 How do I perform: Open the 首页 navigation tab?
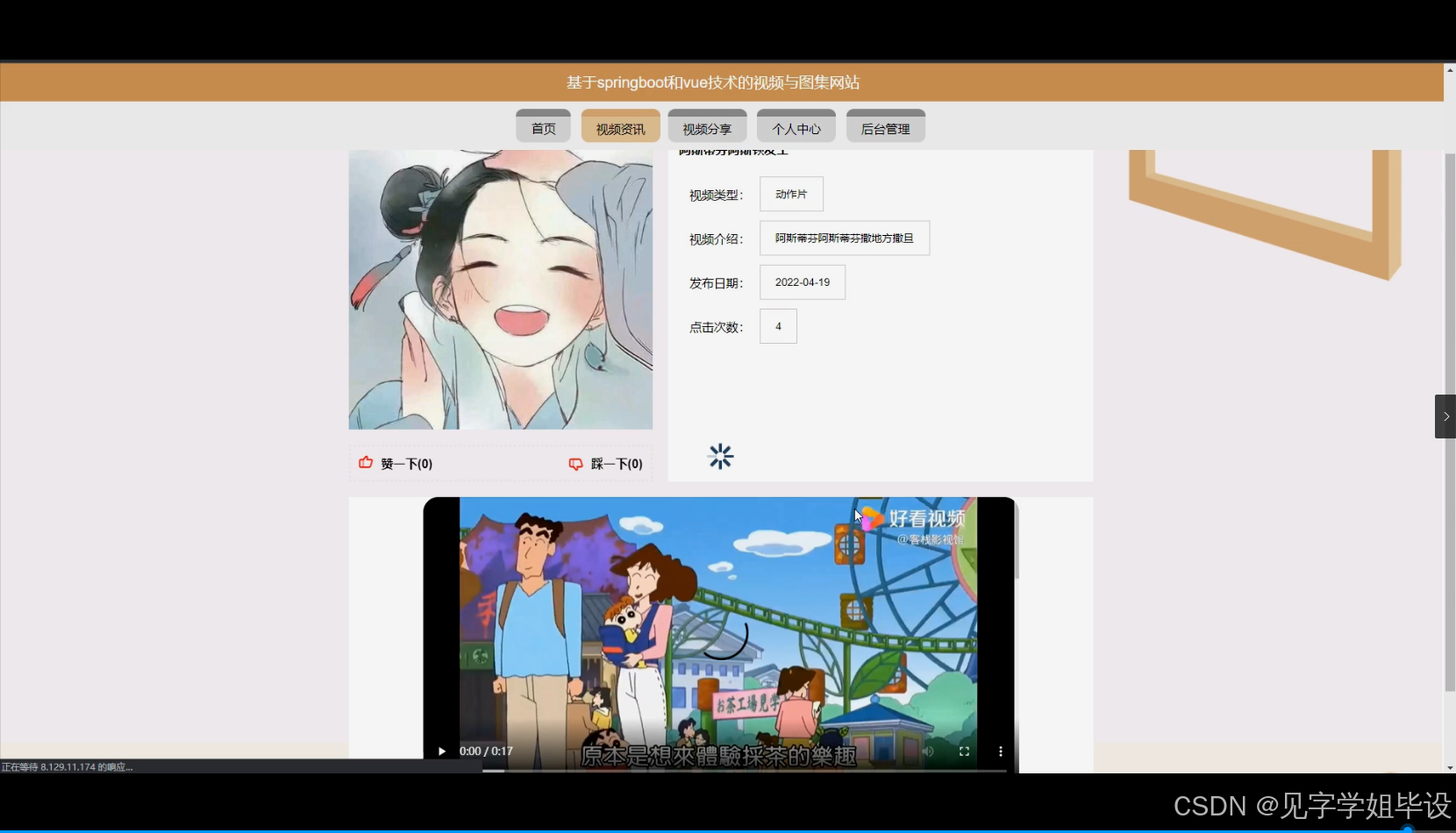[543, 126]
